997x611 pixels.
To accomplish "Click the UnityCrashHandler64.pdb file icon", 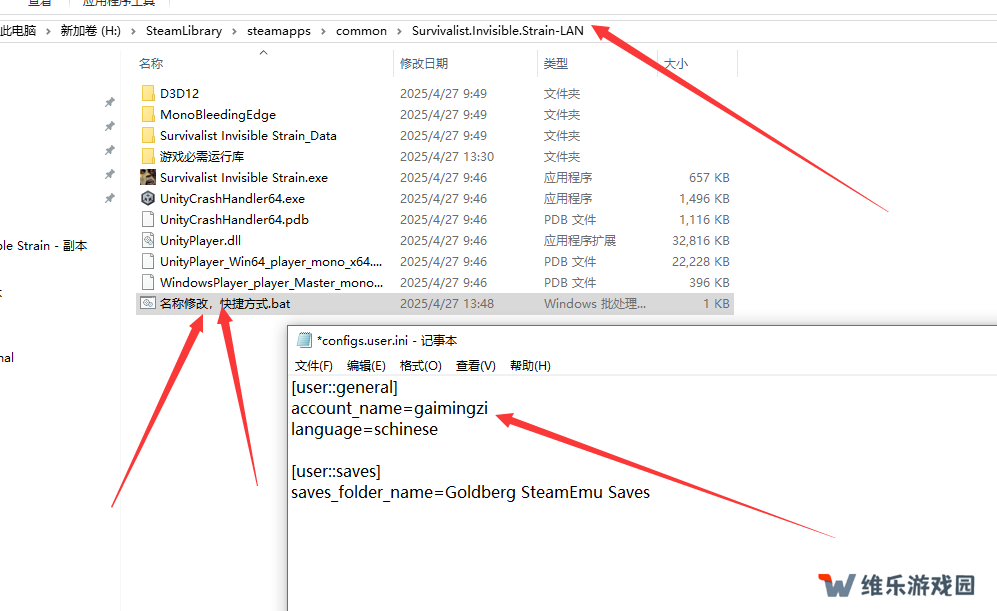I will (x=148, y=219).
